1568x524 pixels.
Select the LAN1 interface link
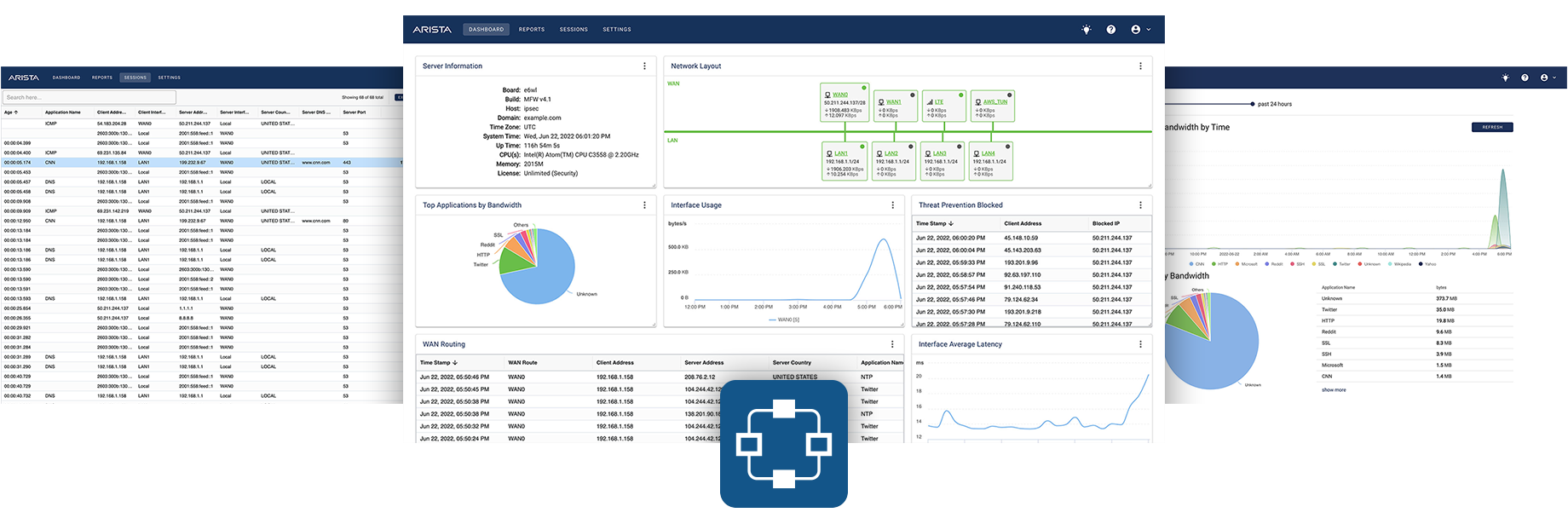[x=840, y=153]
